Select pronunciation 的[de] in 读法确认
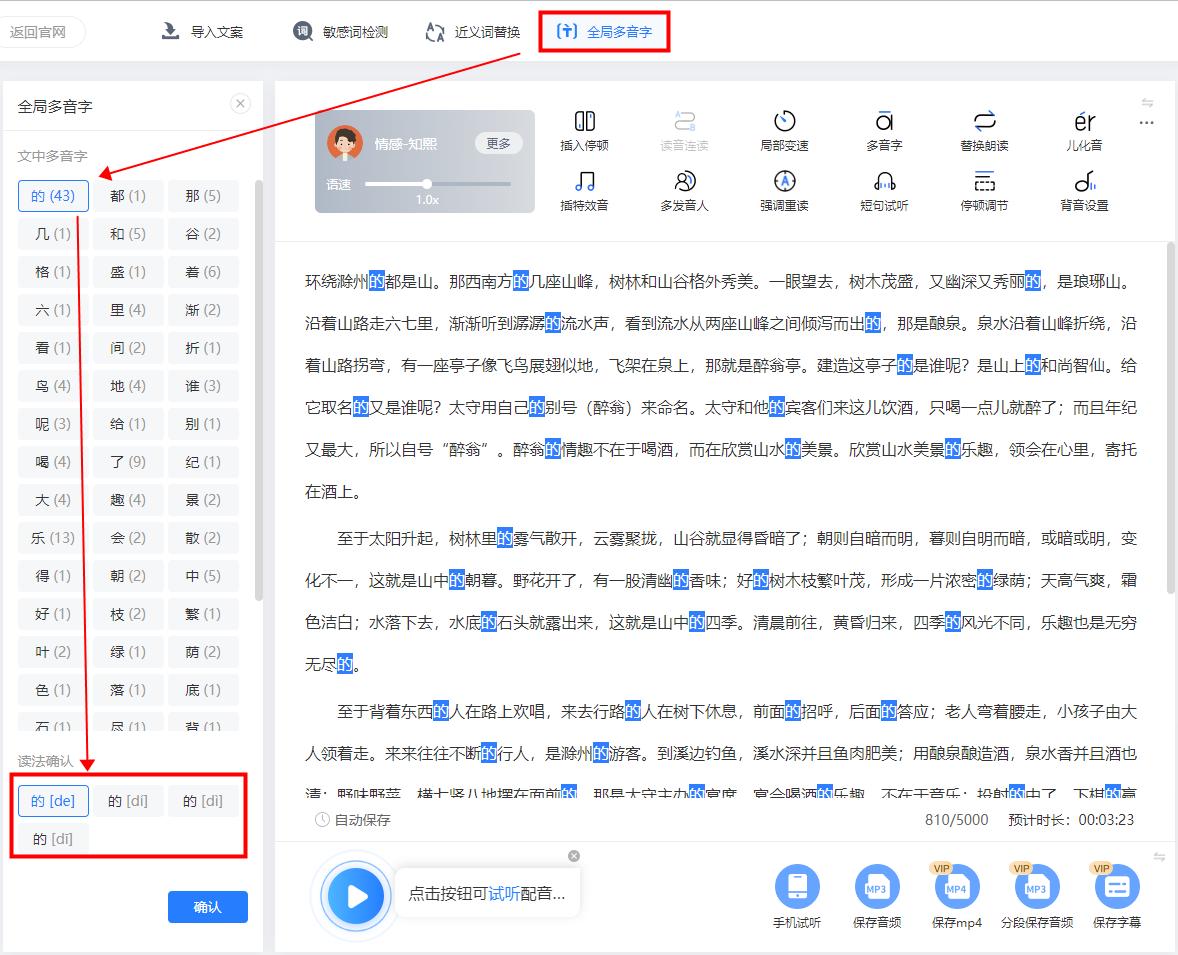1178x955 pixels. (53, 800)
